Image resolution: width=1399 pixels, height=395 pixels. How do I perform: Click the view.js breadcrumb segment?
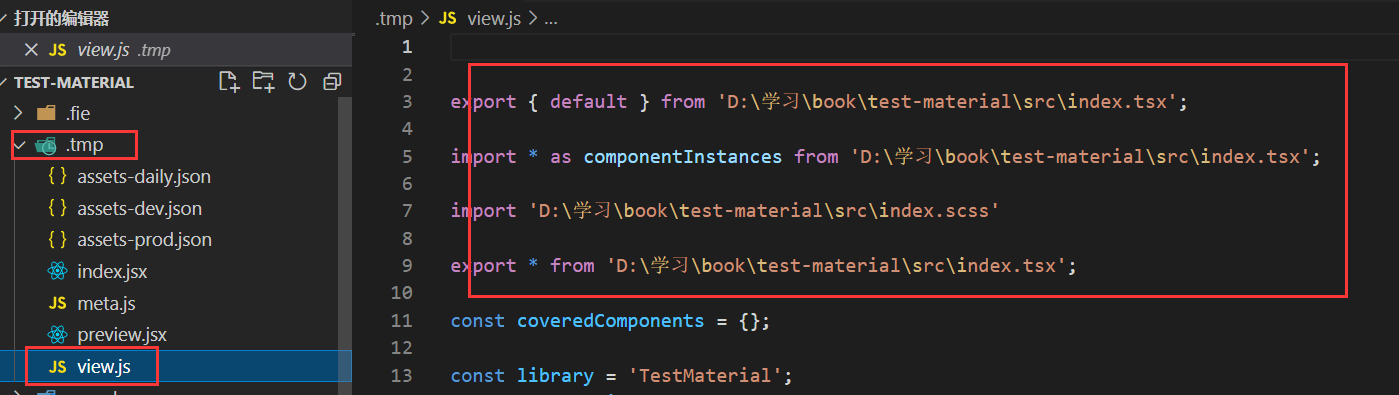(493, 18)
